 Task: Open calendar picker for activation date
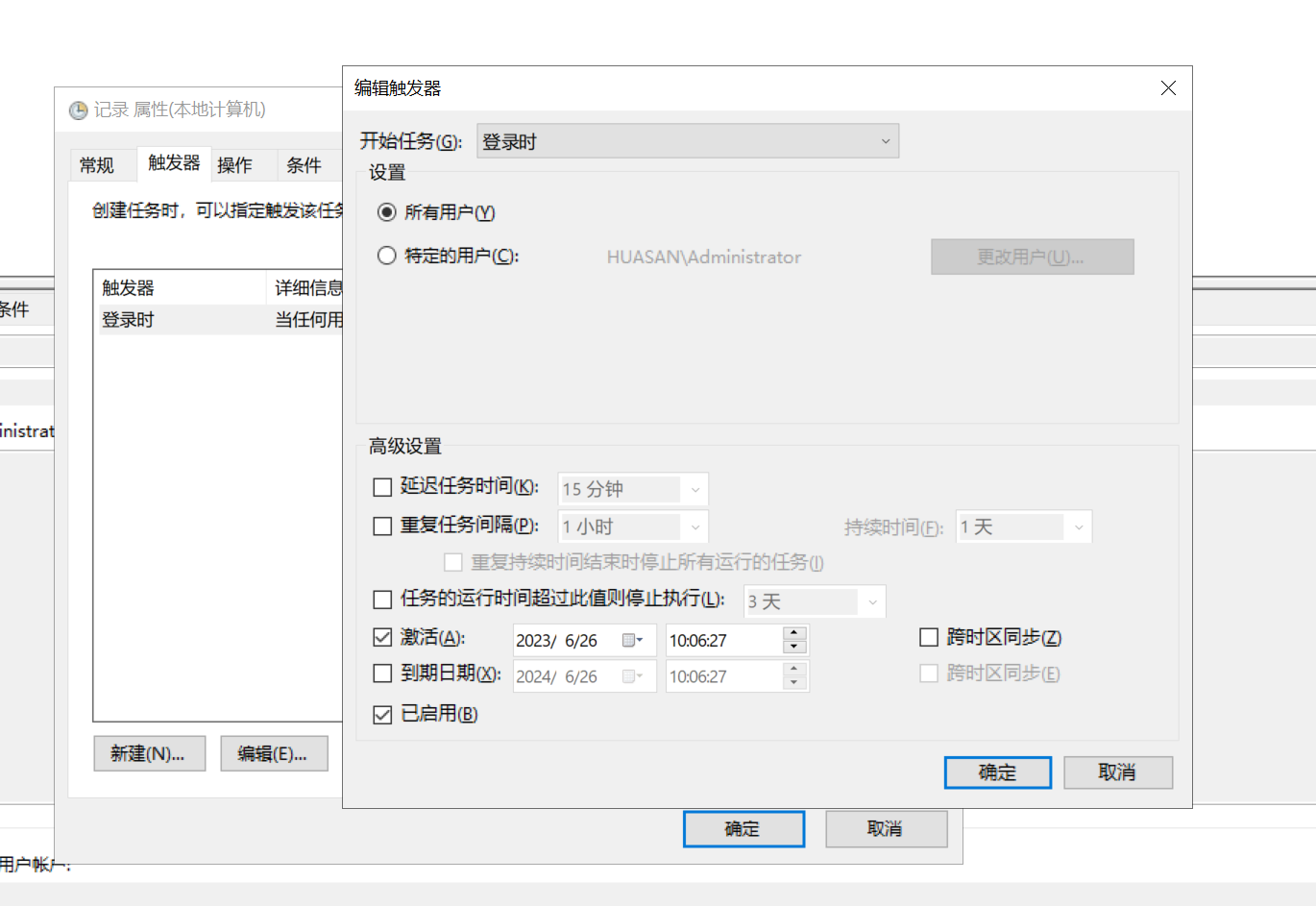point(632,641)
